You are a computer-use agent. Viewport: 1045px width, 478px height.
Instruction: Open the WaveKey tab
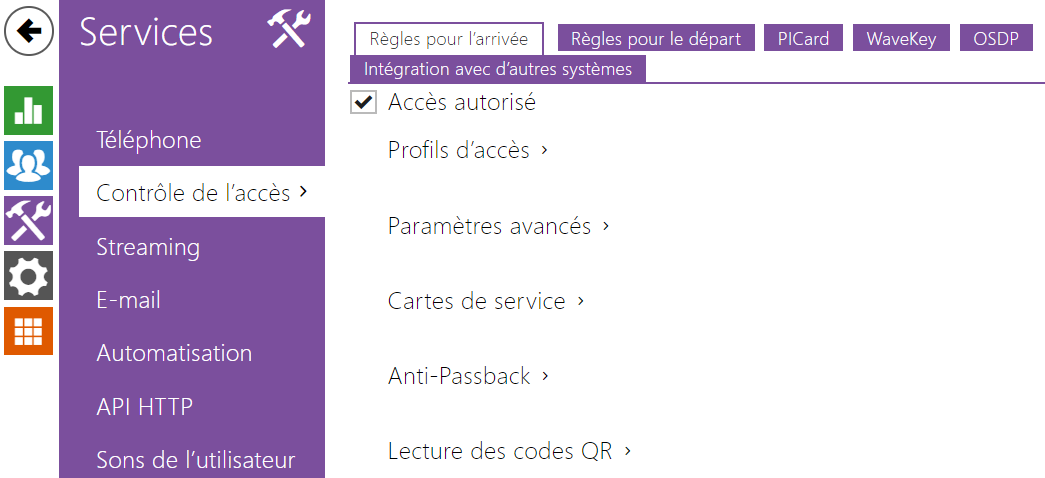[x=901, y=39]
